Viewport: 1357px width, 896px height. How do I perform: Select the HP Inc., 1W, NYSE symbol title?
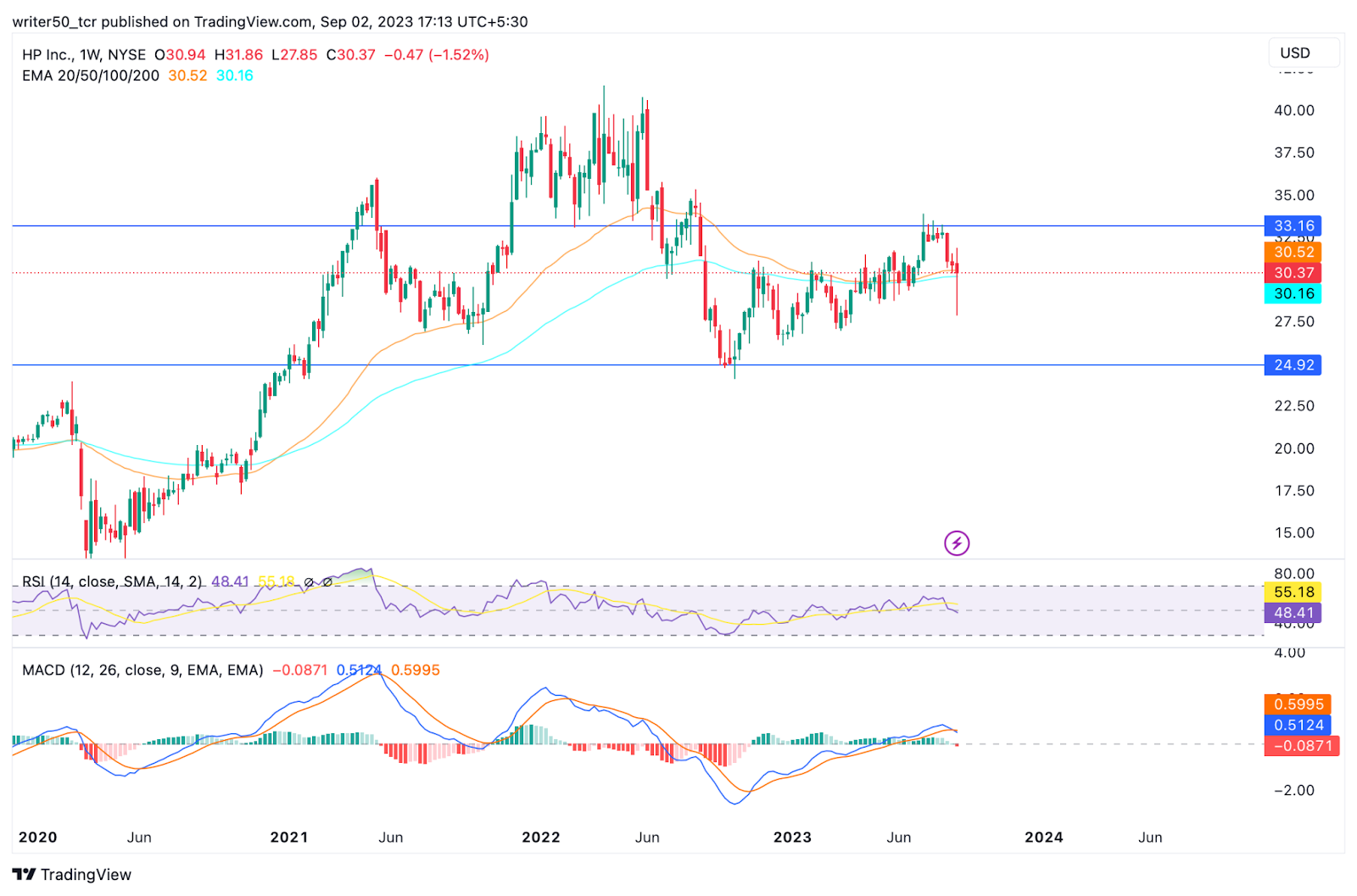click(84, 54)
